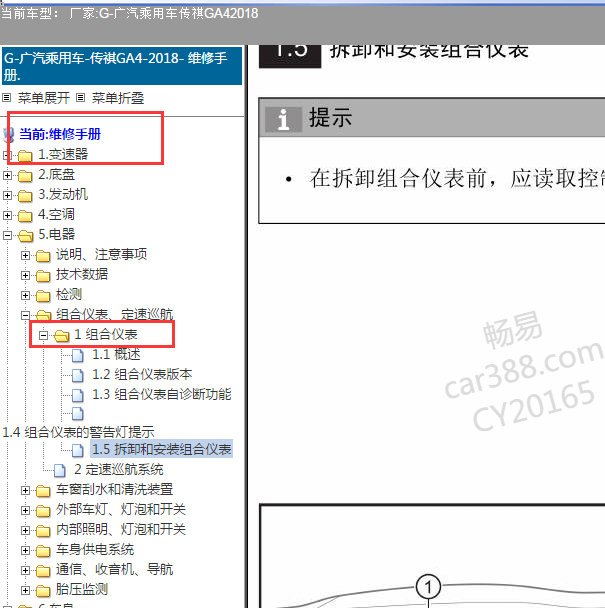Click the 1.2 组合仪表版本 page icon
Viewport: 605px width, 608px height.
click(x=78, y=375)
